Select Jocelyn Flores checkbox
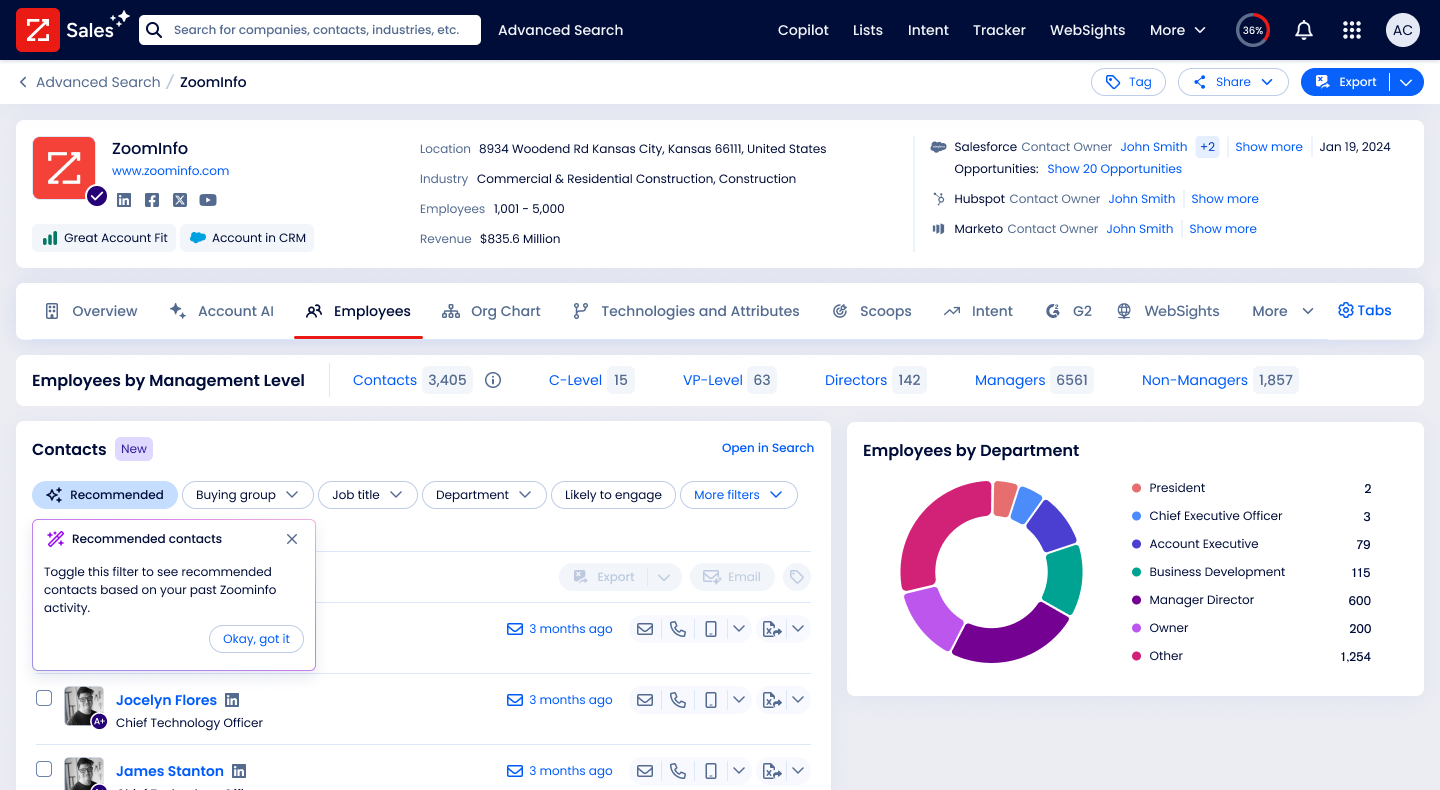Screen dimensions: 1440x790 click(x=44, y=698)
